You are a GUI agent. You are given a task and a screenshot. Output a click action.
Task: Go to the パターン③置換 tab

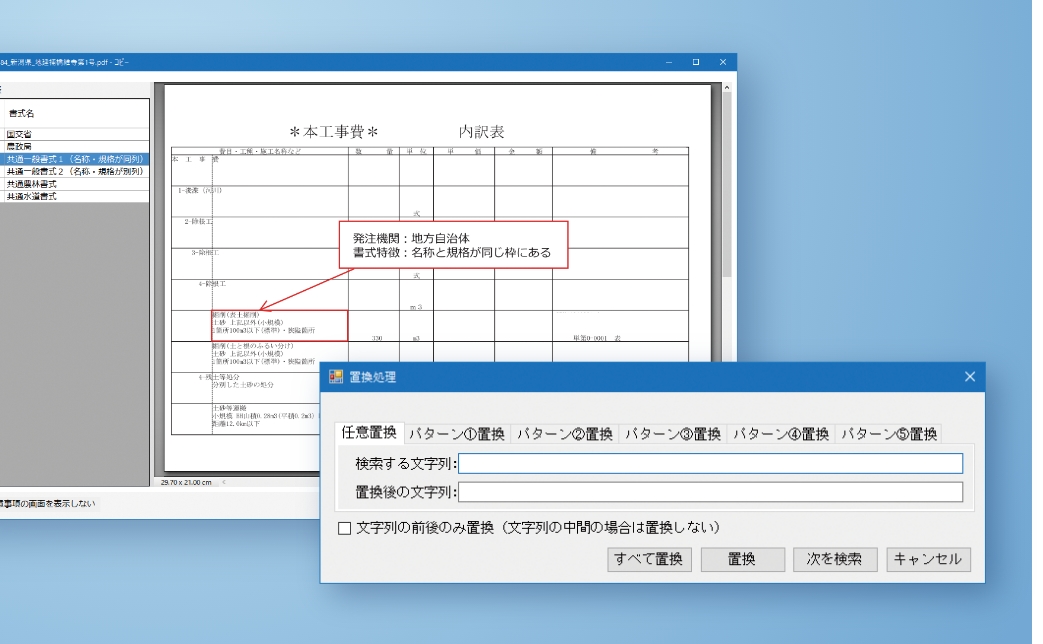671,434
